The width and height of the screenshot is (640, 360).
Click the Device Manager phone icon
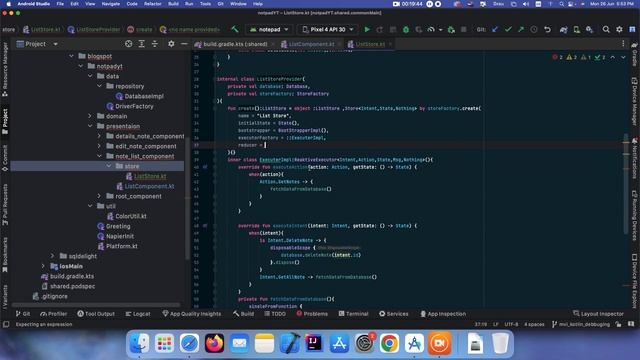(576, 29)
